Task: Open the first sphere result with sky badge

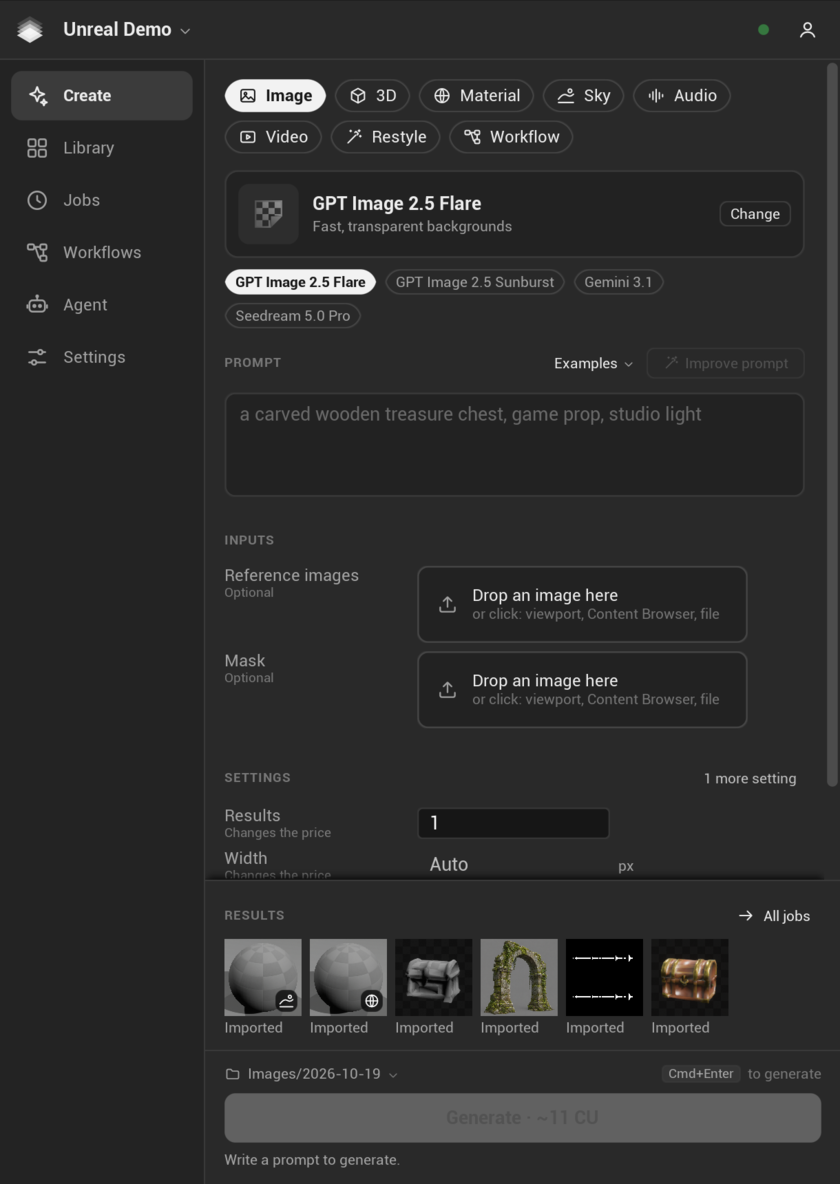Action: click(x=263, y=977)
